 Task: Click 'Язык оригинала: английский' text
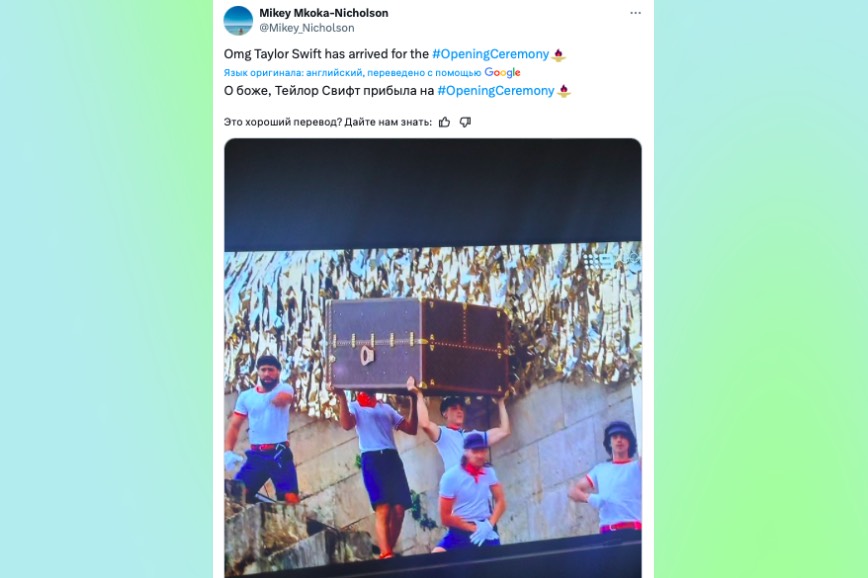click(293, 73)
